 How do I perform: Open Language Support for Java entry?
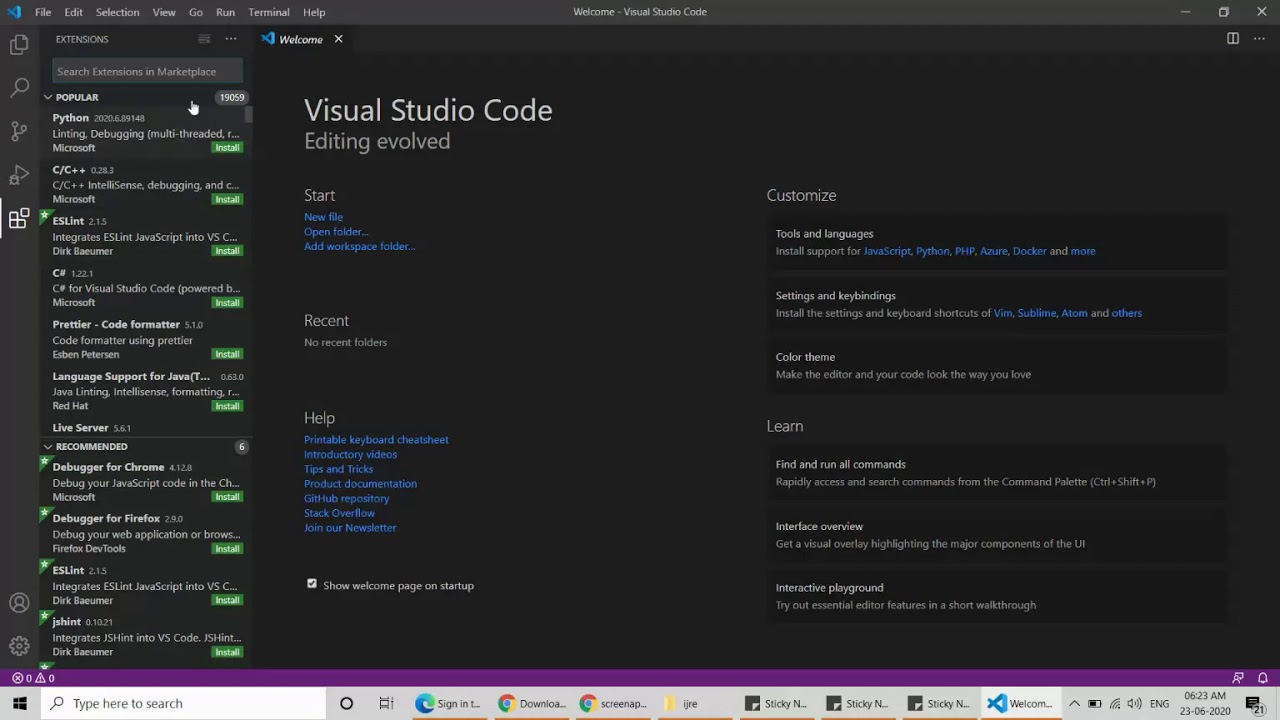point(146,391)
